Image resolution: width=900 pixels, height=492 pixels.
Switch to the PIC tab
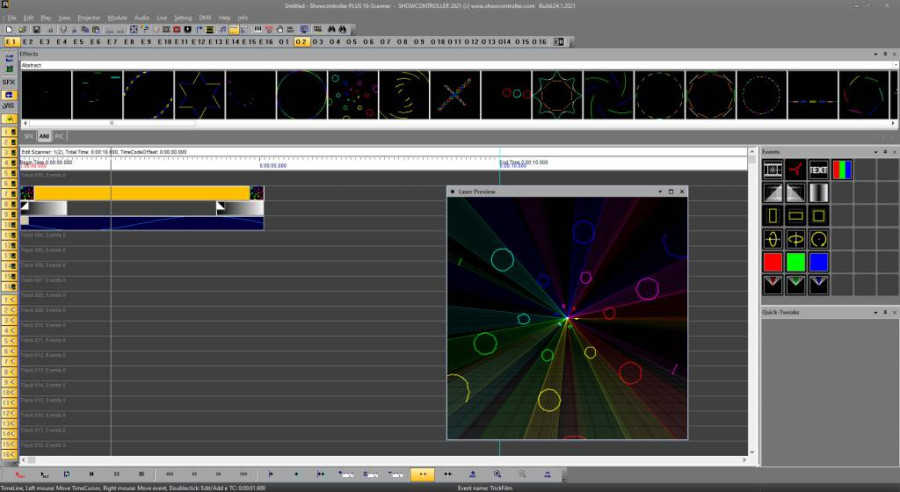pyautogui.click(x=59, y=135)
